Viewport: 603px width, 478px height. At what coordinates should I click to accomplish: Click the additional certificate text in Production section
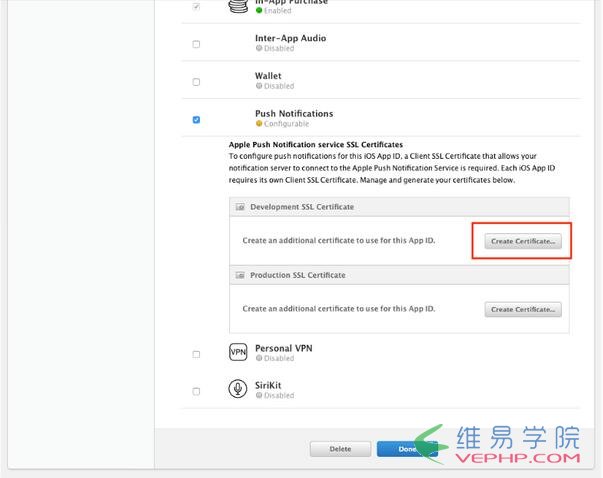(338, 309)
